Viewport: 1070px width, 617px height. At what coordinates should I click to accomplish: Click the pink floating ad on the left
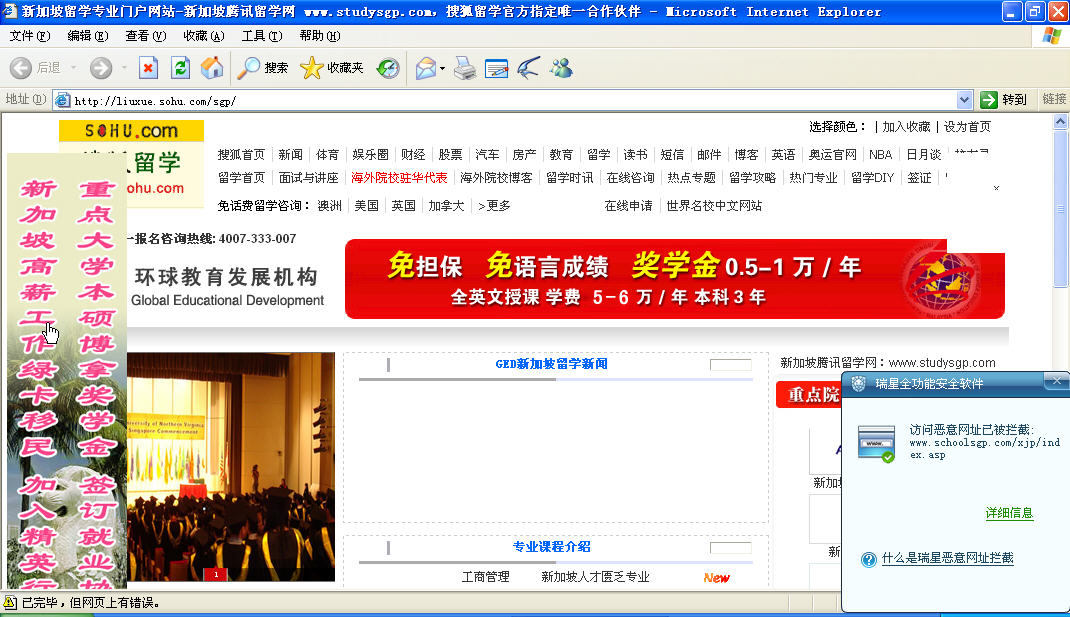tap(67, 372)
